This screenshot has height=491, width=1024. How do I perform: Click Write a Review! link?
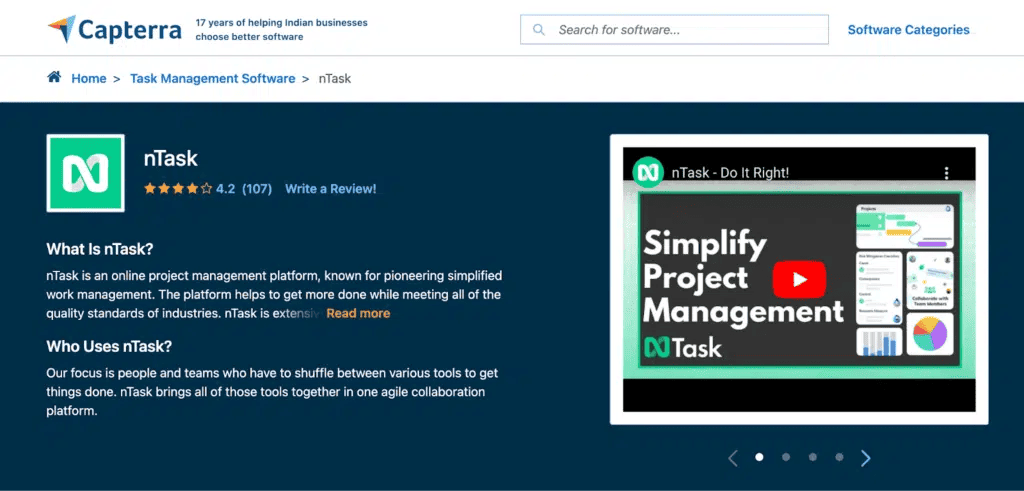[x=330, y=189]
